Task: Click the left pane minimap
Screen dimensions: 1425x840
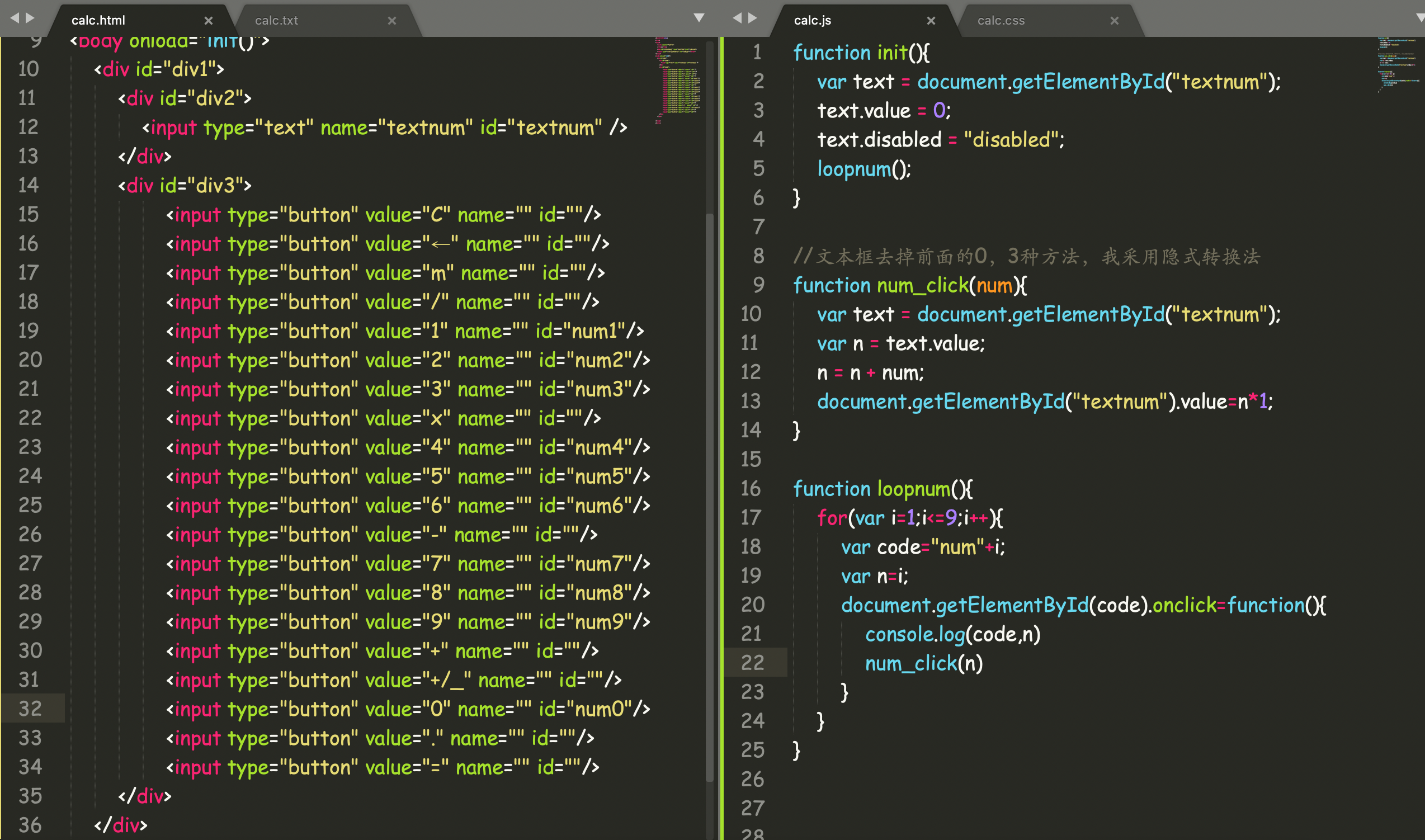Action: (678, 81)
